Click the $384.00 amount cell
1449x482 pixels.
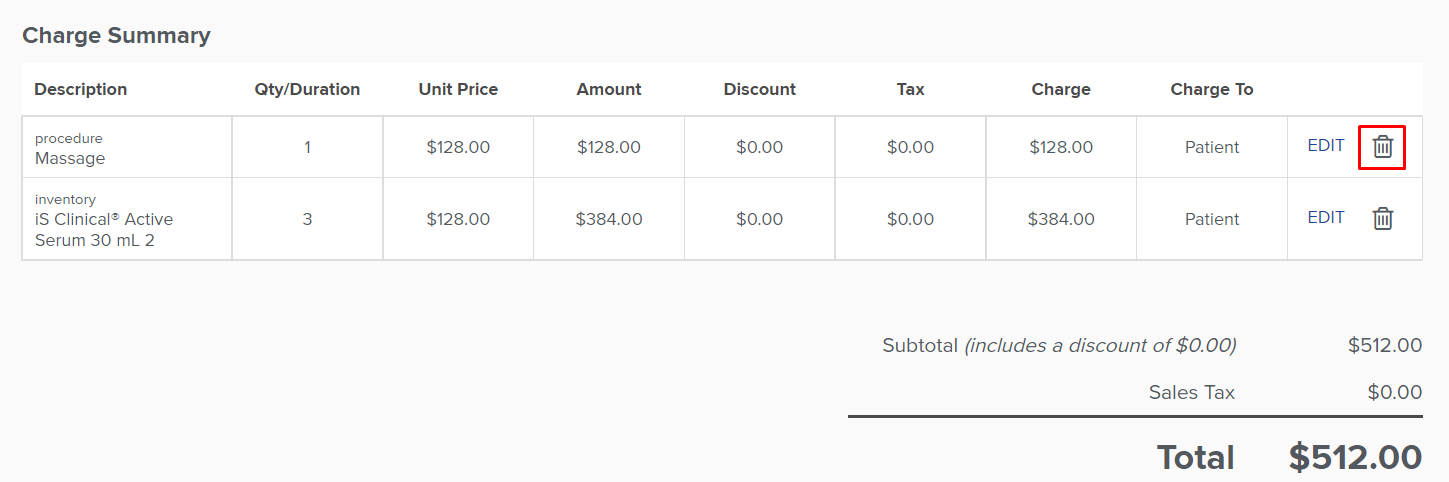coord(609,219)
